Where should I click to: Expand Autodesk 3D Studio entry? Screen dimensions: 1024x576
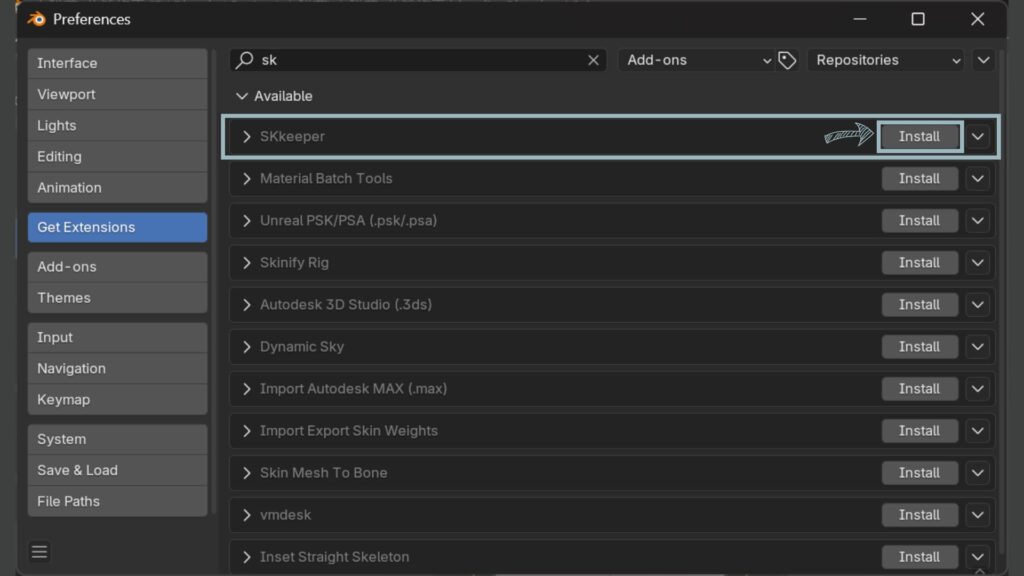click(246, 304)
